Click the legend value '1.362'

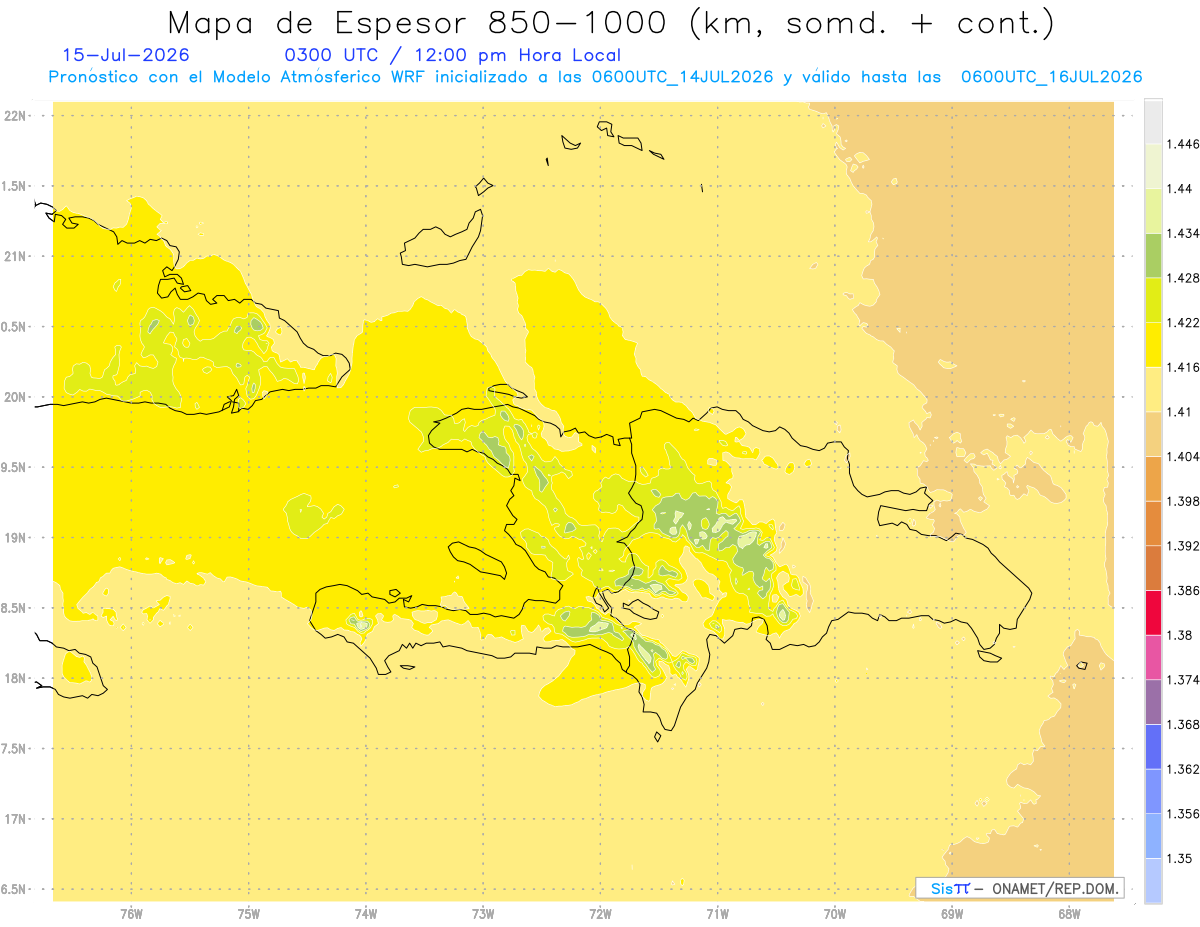1182,769
